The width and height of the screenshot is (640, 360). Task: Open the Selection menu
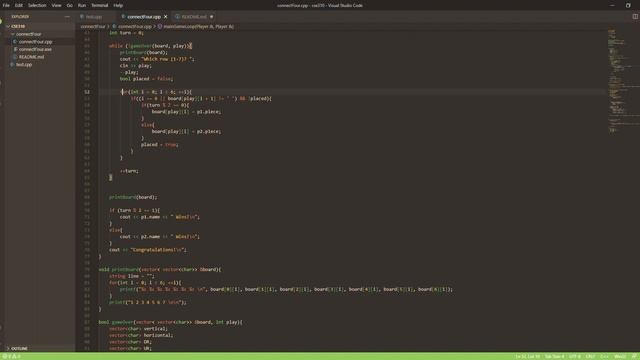[x=37, y=5]
